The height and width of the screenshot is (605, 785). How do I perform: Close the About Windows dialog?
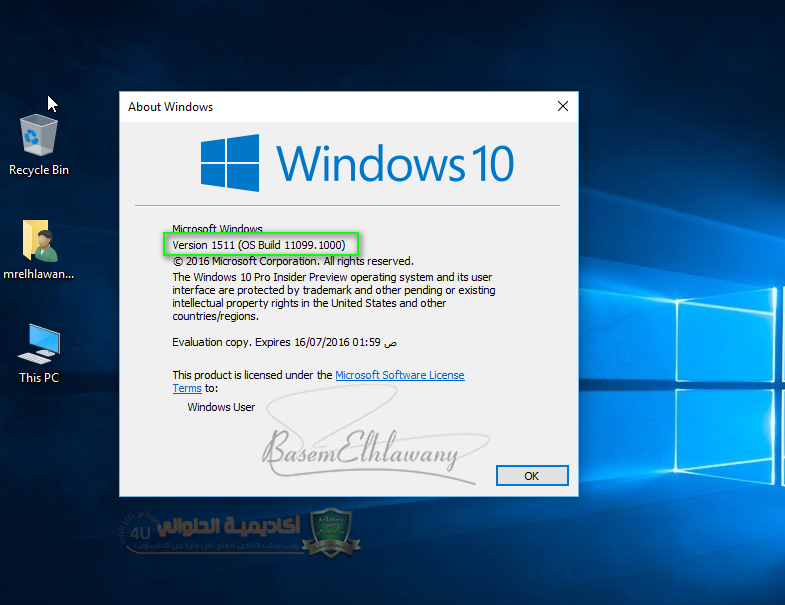[x=563, y=106]
